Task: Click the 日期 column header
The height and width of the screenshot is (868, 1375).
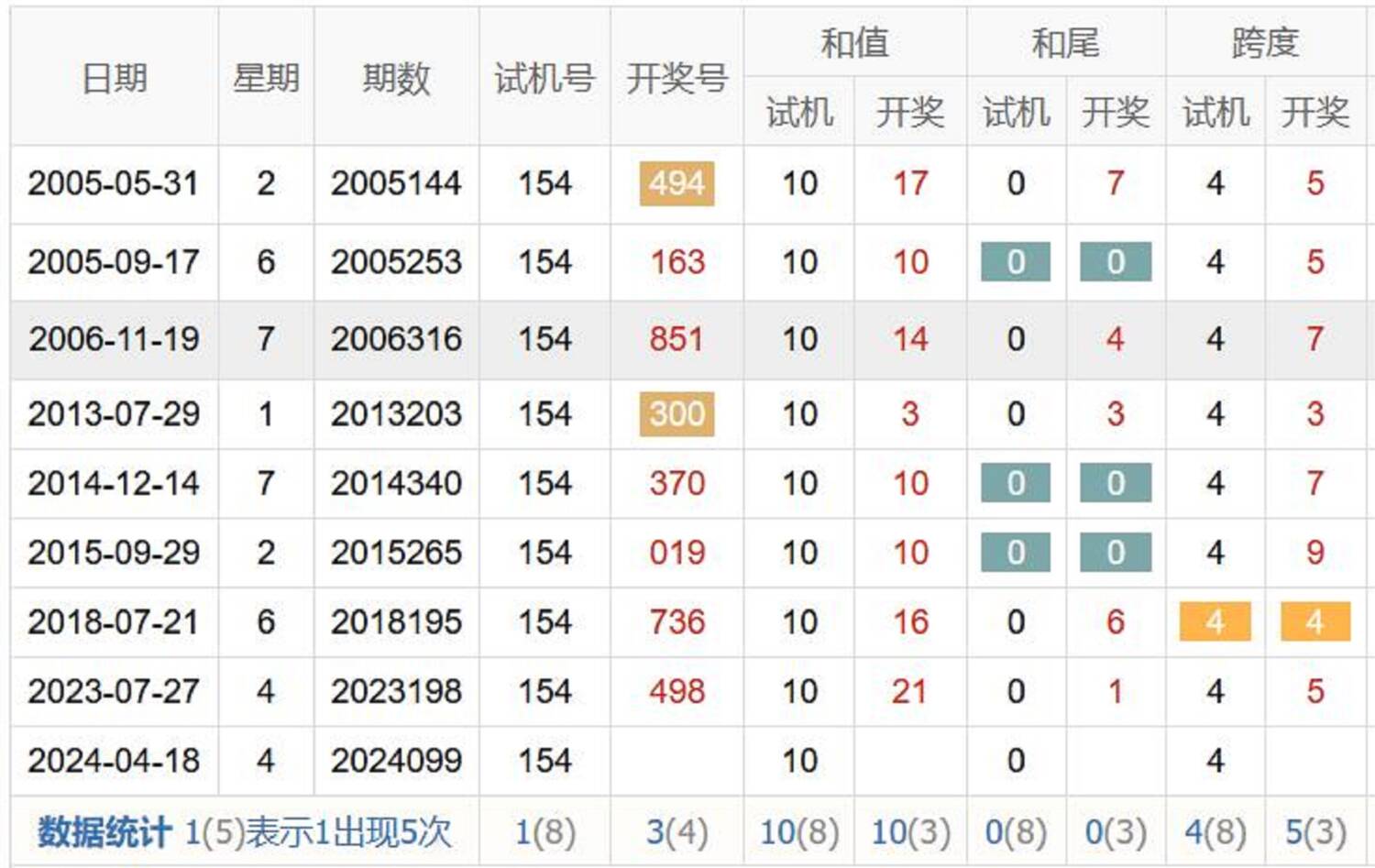Action: (x=114, y=78)
